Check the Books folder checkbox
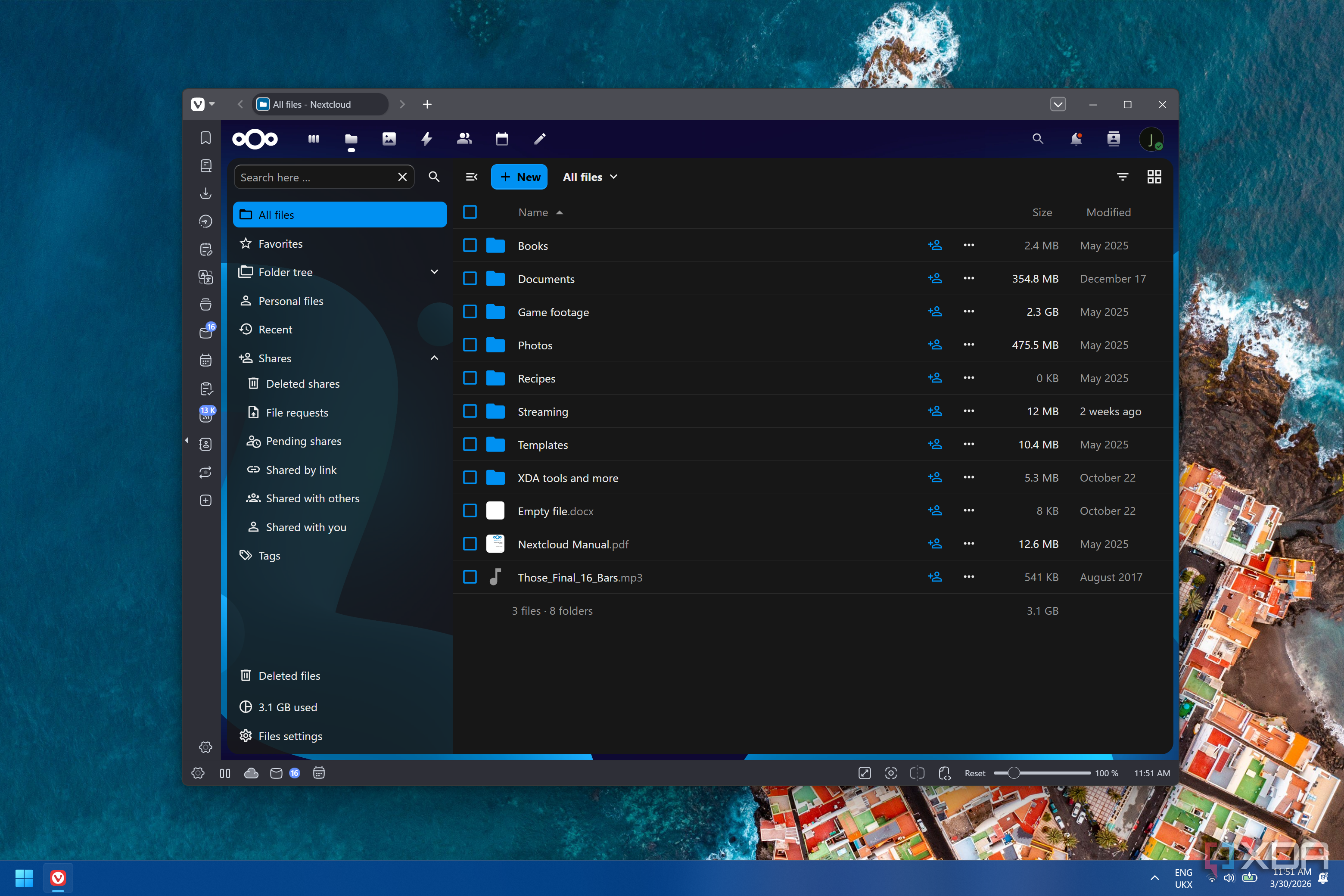The image size is (1344, 896). point(470,245)
